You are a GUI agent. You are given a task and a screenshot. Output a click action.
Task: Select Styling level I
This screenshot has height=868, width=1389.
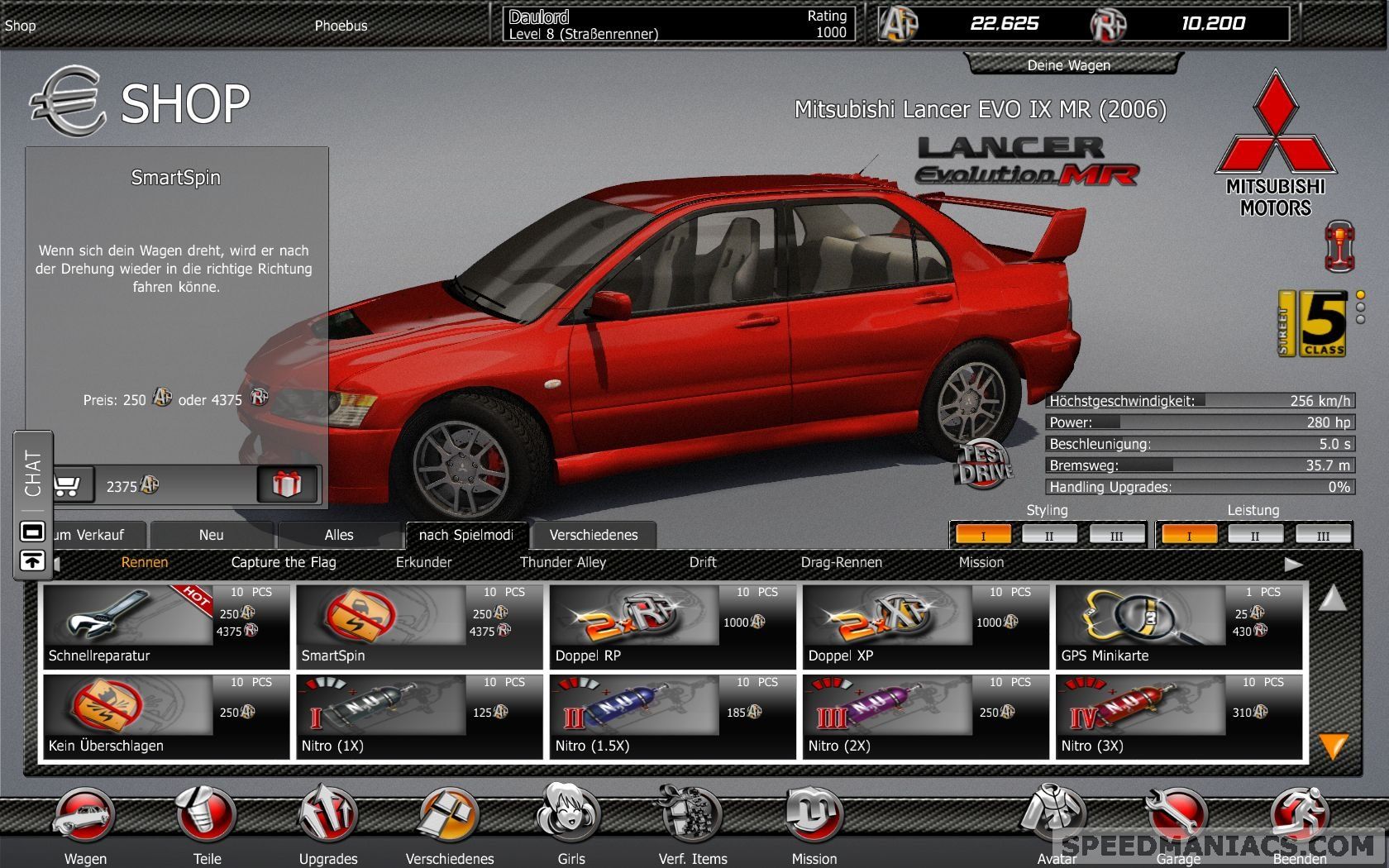983,535
